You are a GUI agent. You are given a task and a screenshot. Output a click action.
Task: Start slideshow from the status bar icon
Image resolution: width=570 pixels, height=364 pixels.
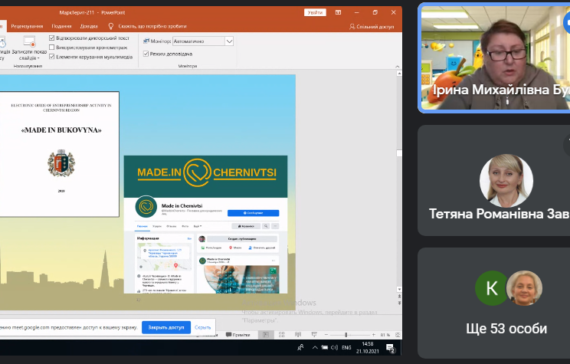(314, 335)
